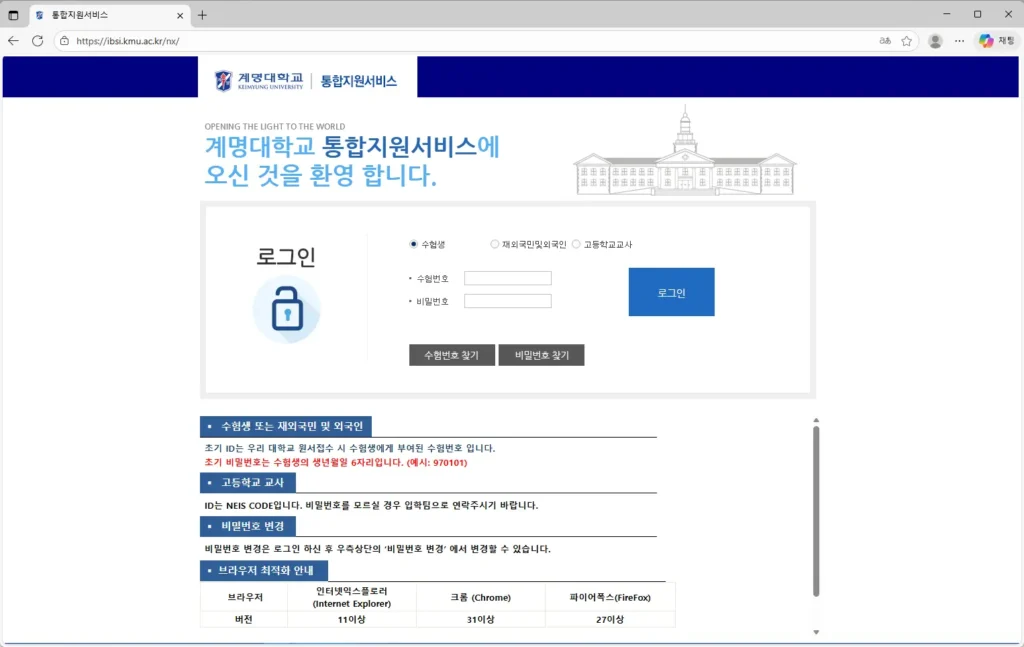The height and width of the screenshot is (647, 1024).
Task: Click the browser back arrow
Action: (13, 41)
